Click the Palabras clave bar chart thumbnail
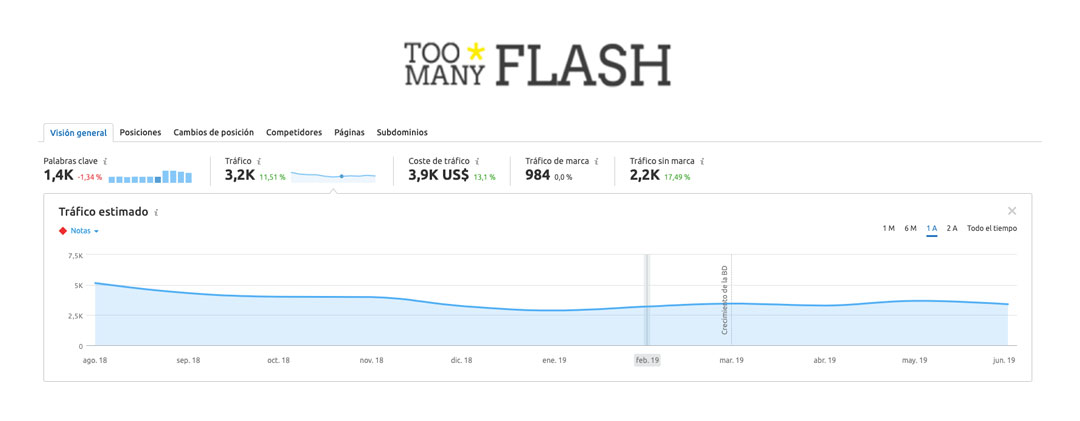The height and width of the screenshot is (421, 1080). [150, 176]
